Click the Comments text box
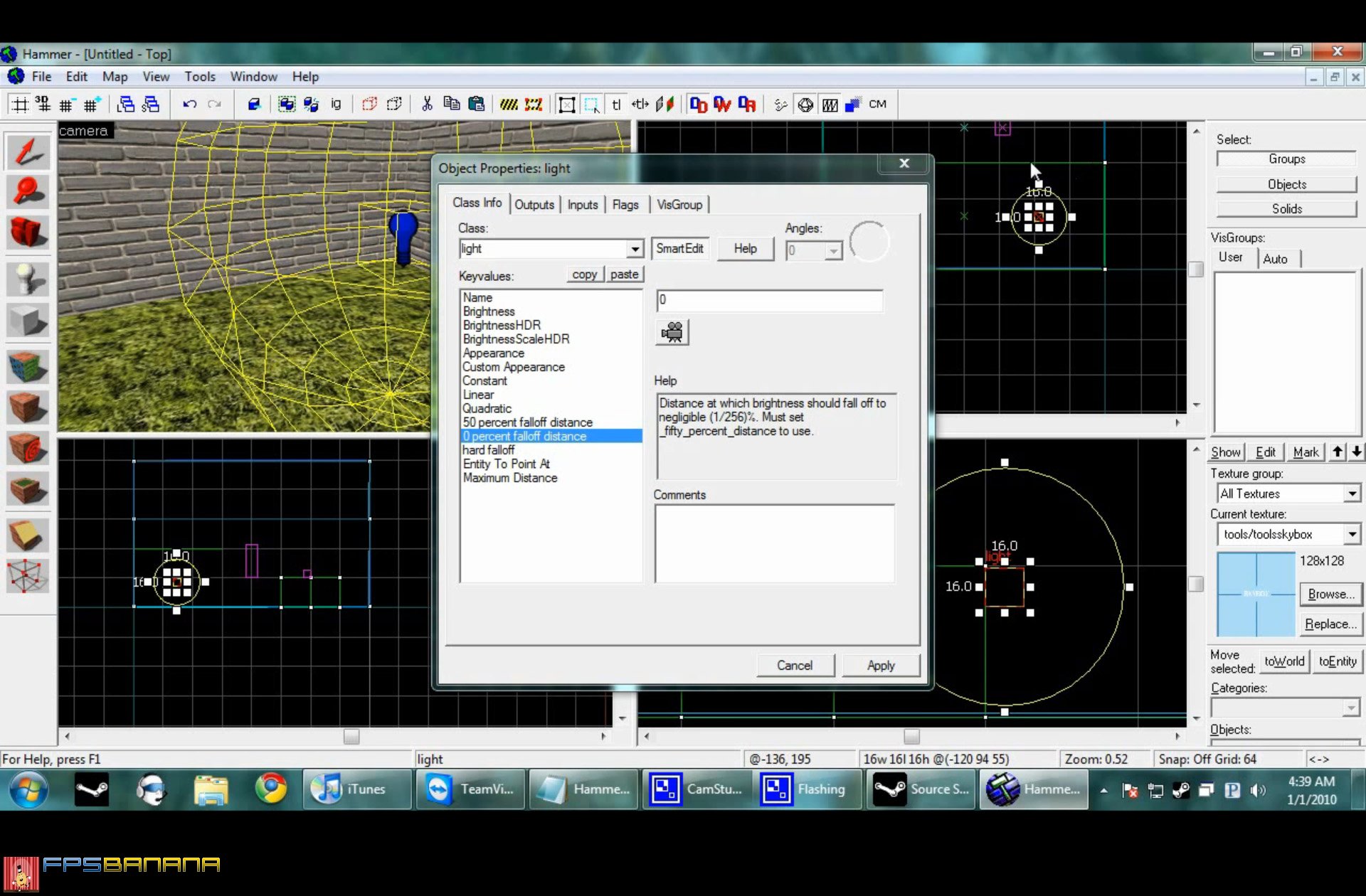Image resolution: width=1366 pixels, height=896 pixels. click(774, 543)
